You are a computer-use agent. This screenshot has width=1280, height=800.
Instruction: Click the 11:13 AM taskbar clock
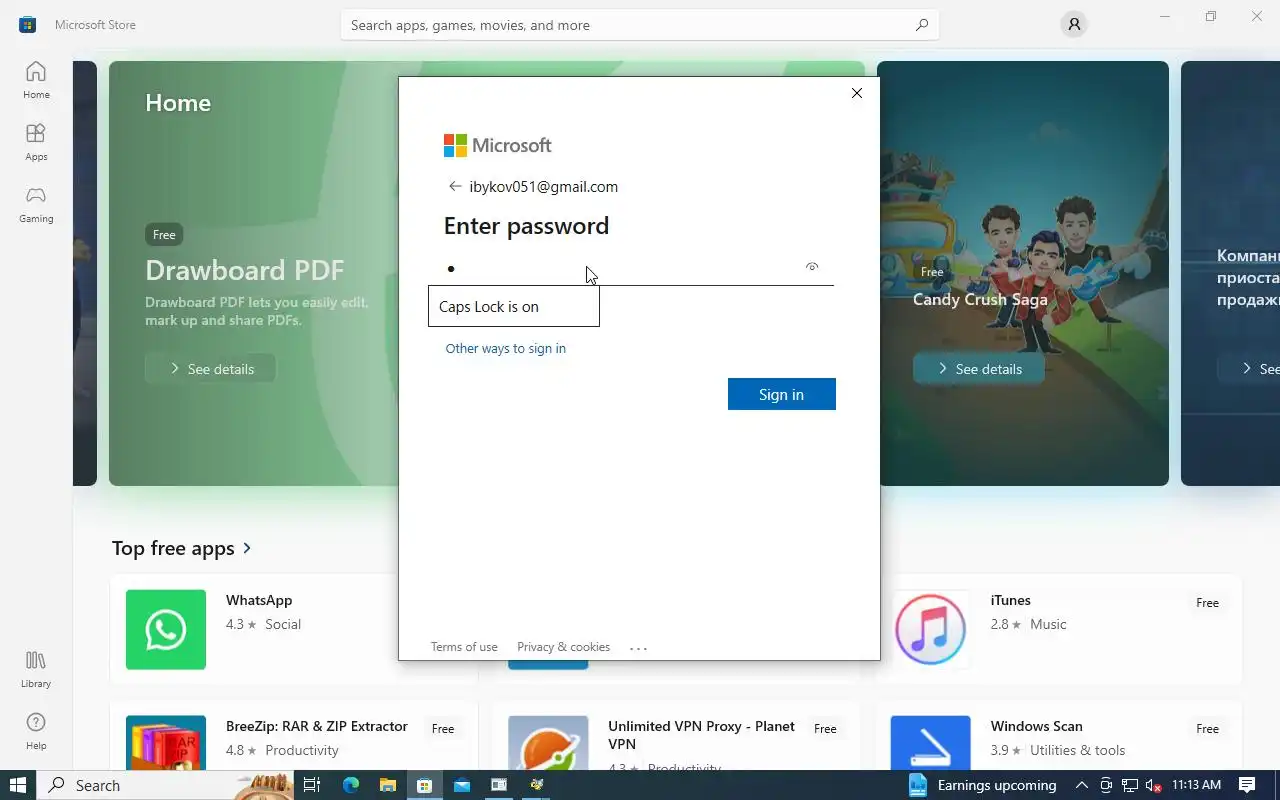1196,785
